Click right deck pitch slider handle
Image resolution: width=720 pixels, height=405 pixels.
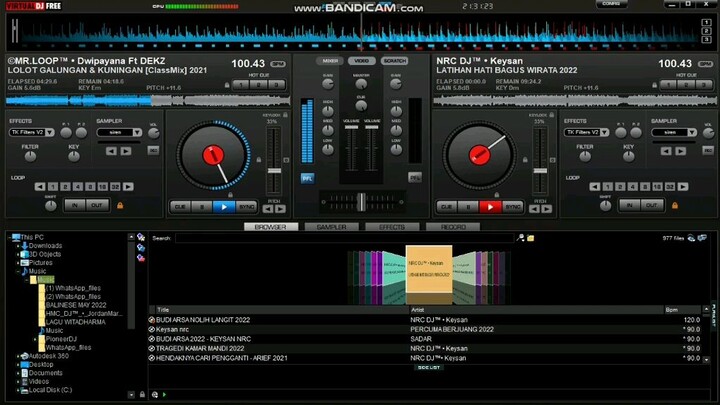[x=540, y=171]
